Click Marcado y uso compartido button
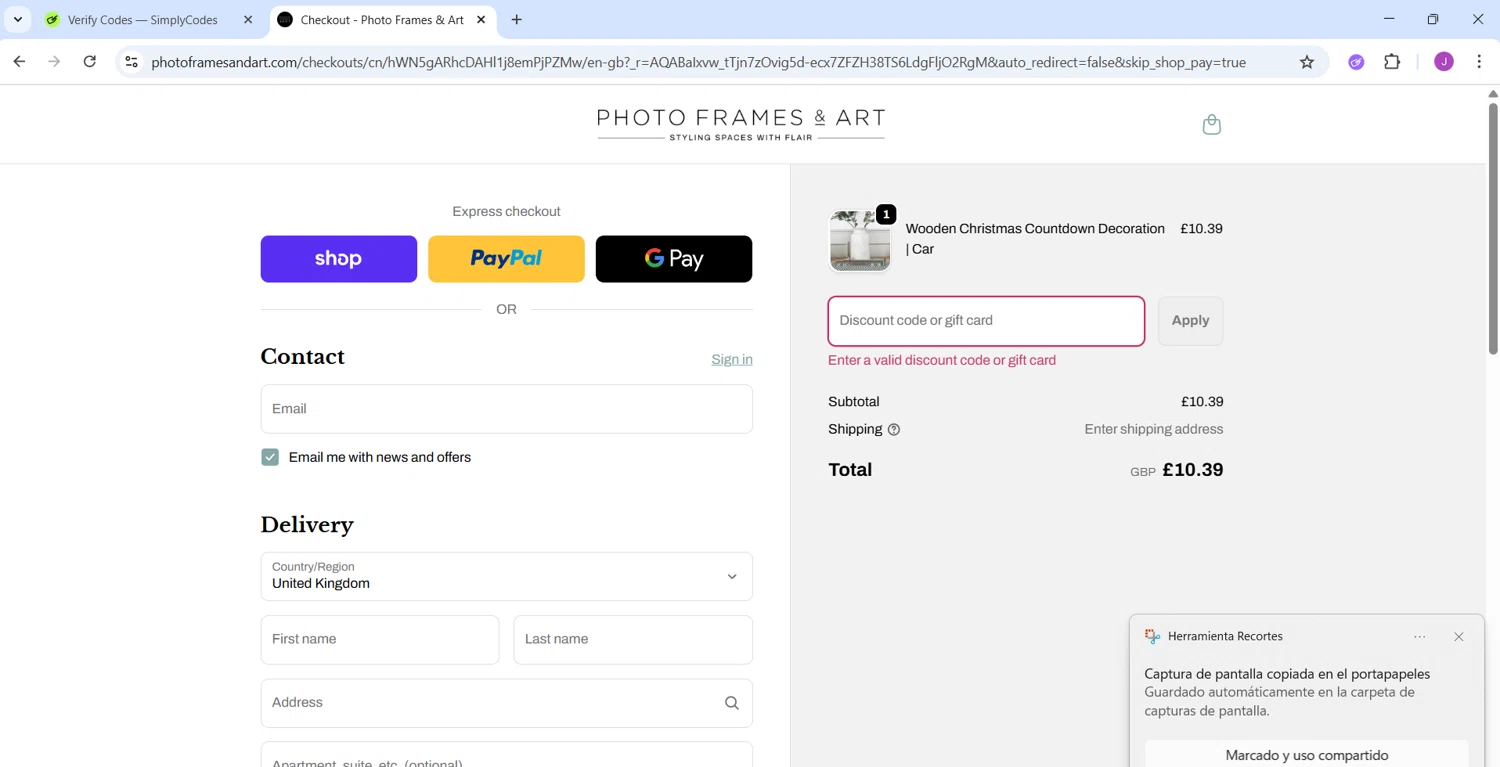Viewport: 1500px width, 767px height. click(1306, 755)
